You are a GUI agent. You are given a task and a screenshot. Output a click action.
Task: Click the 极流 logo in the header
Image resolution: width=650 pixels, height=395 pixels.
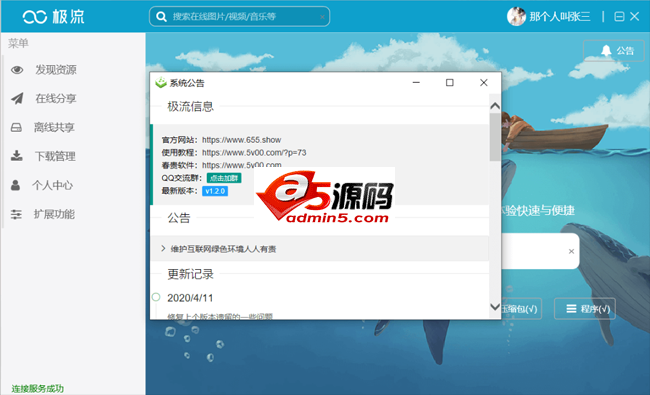[x=53, y=17]
